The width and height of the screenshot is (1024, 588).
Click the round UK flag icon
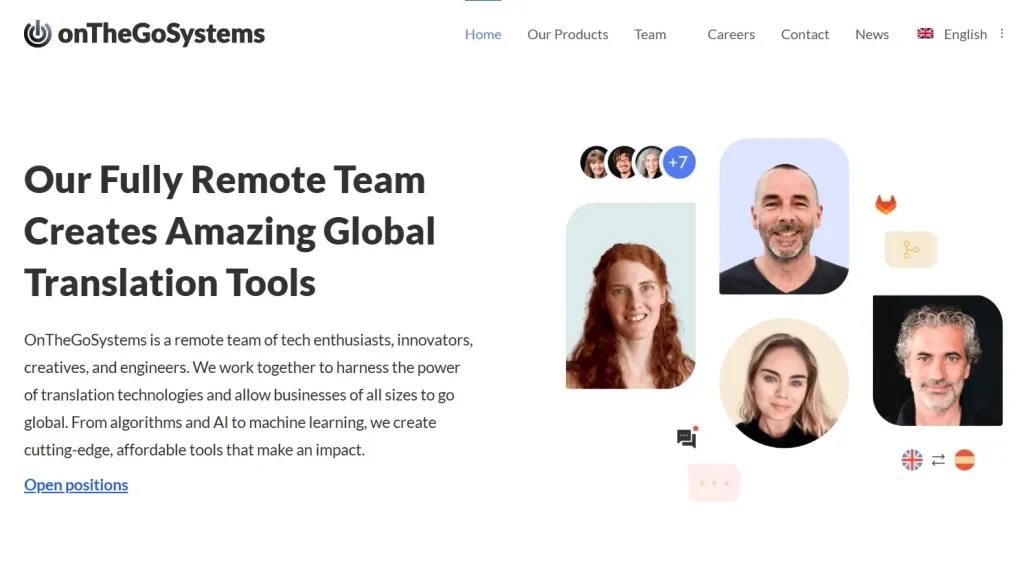[x=912, y=460]
